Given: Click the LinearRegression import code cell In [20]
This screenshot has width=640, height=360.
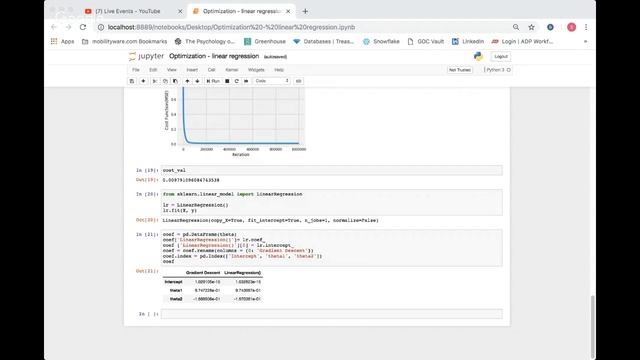Looking at the screenshot, I should [331, 202].
